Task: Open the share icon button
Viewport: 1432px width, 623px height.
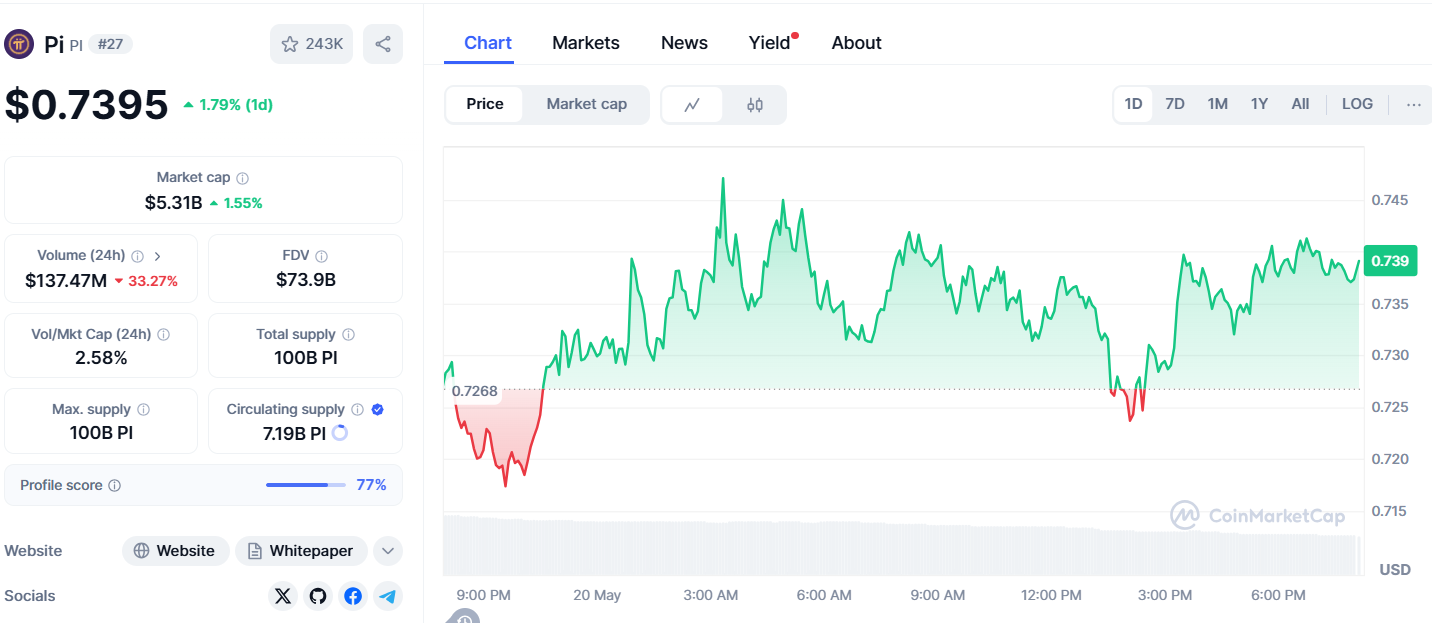Action: [x=383, y=44]
